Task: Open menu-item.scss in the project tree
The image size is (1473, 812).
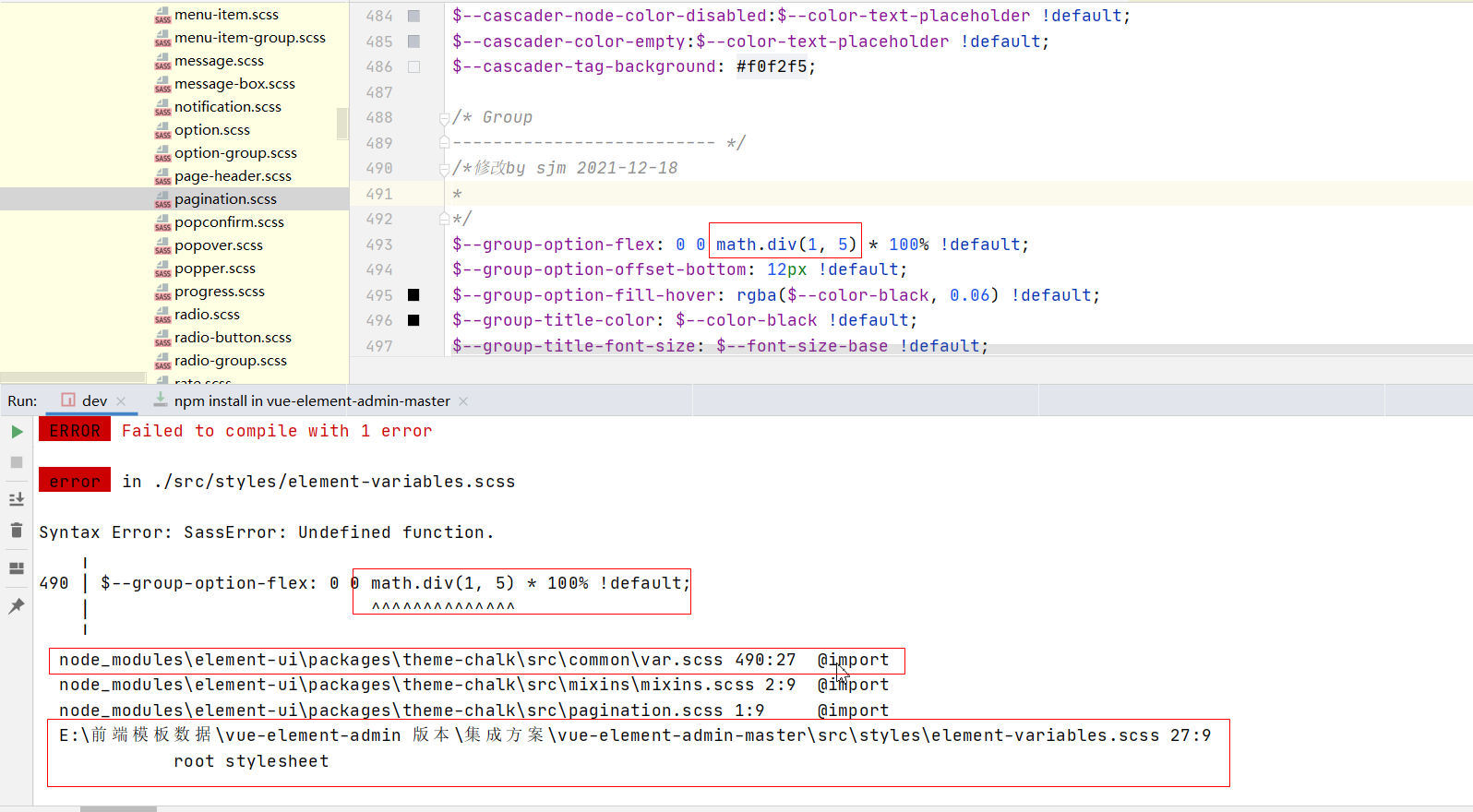Action: click(x=226, y=15)
